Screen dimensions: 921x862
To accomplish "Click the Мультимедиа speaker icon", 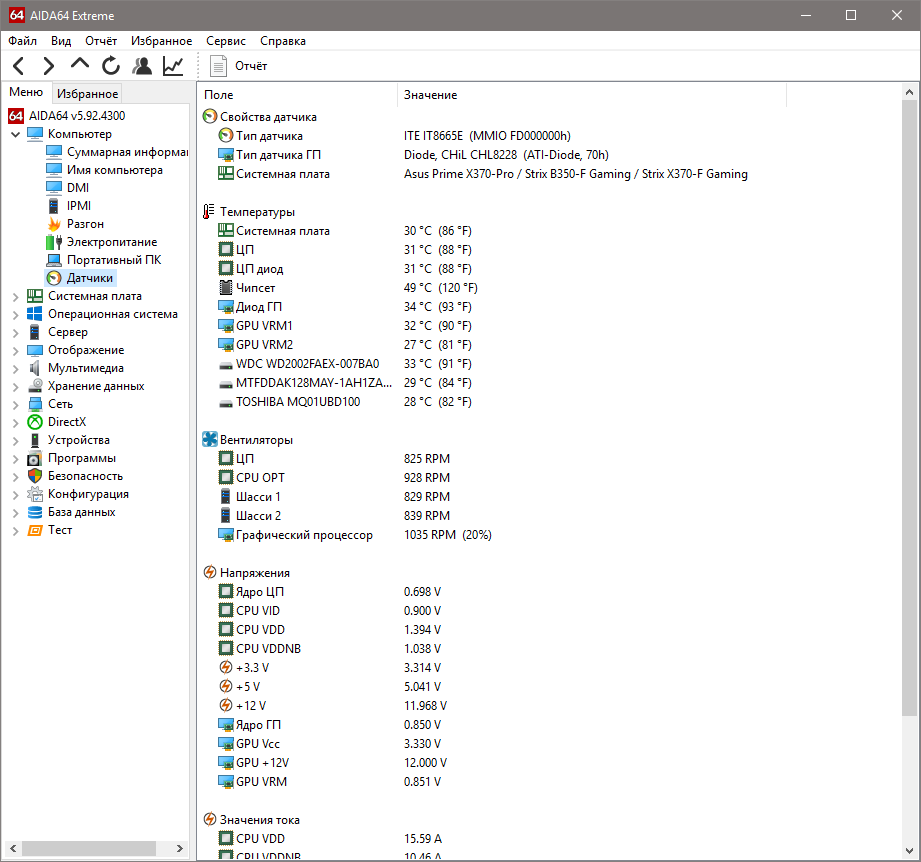I will click(x=35, y=368).
